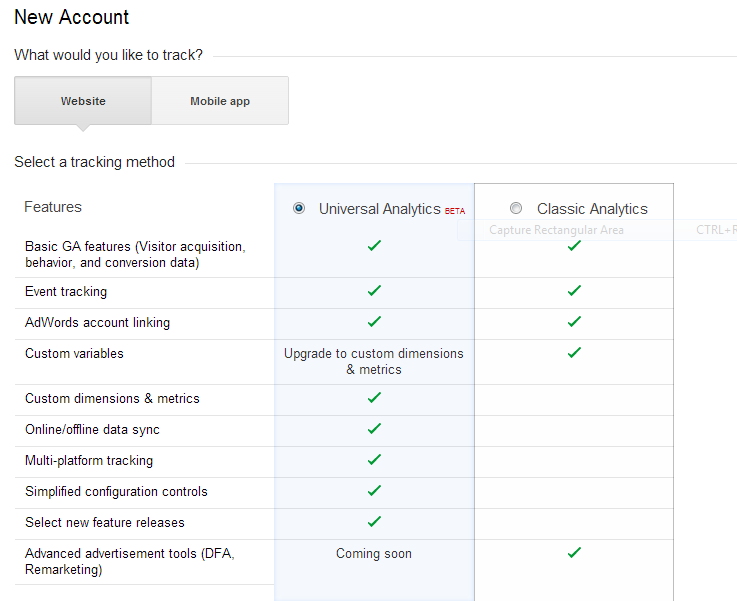Click the 'Event tracking' feature row label
Image resolution: width=737 pixels, height=601 pixels.
point(66,292)
